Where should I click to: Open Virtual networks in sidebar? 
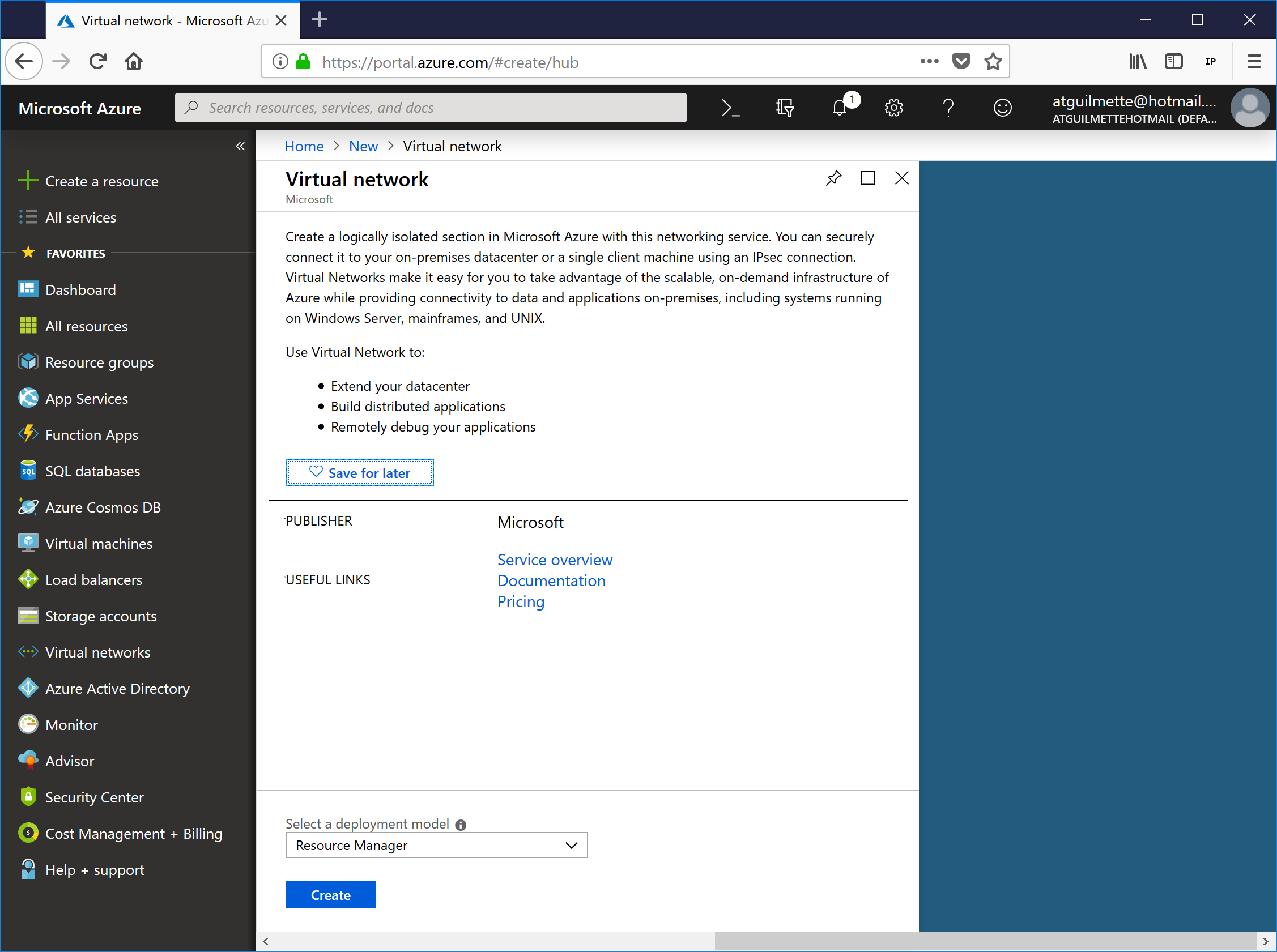click(97, 652)
